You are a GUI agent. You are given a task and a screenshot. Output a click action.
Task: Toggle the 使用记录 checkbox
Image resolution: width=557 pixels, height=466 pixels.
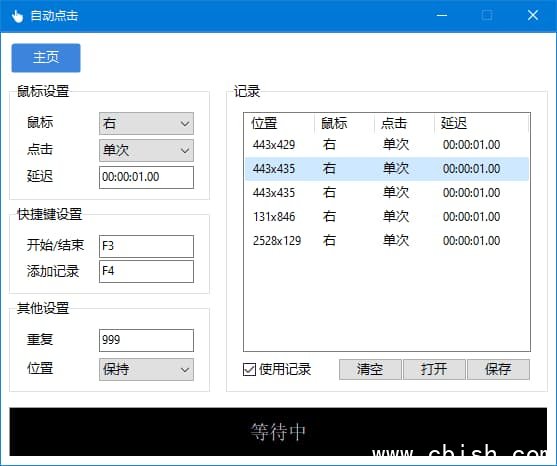[x=249, y=369]
